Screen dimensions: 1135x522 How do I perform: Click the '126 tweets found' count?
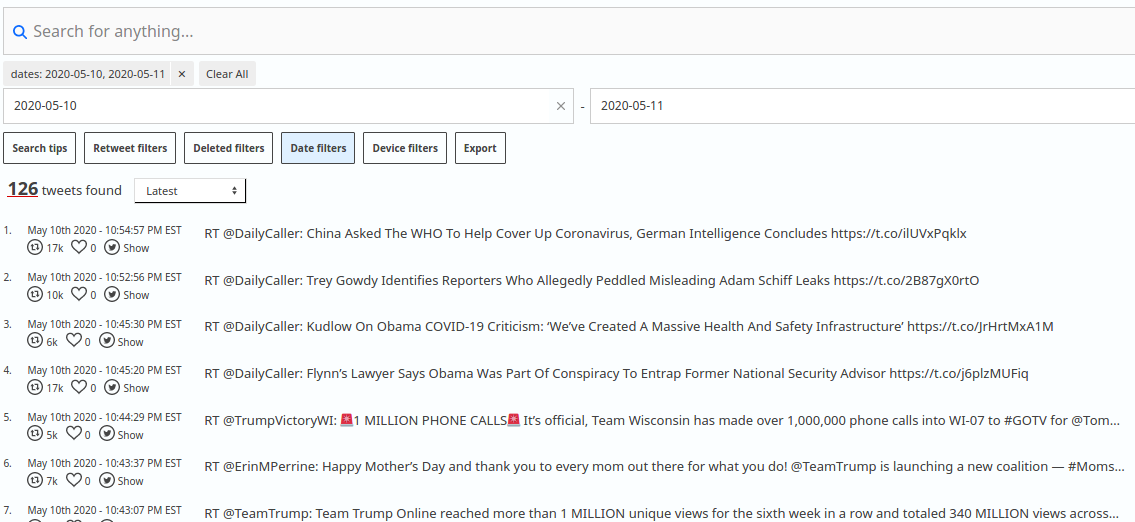click(64, 190)
